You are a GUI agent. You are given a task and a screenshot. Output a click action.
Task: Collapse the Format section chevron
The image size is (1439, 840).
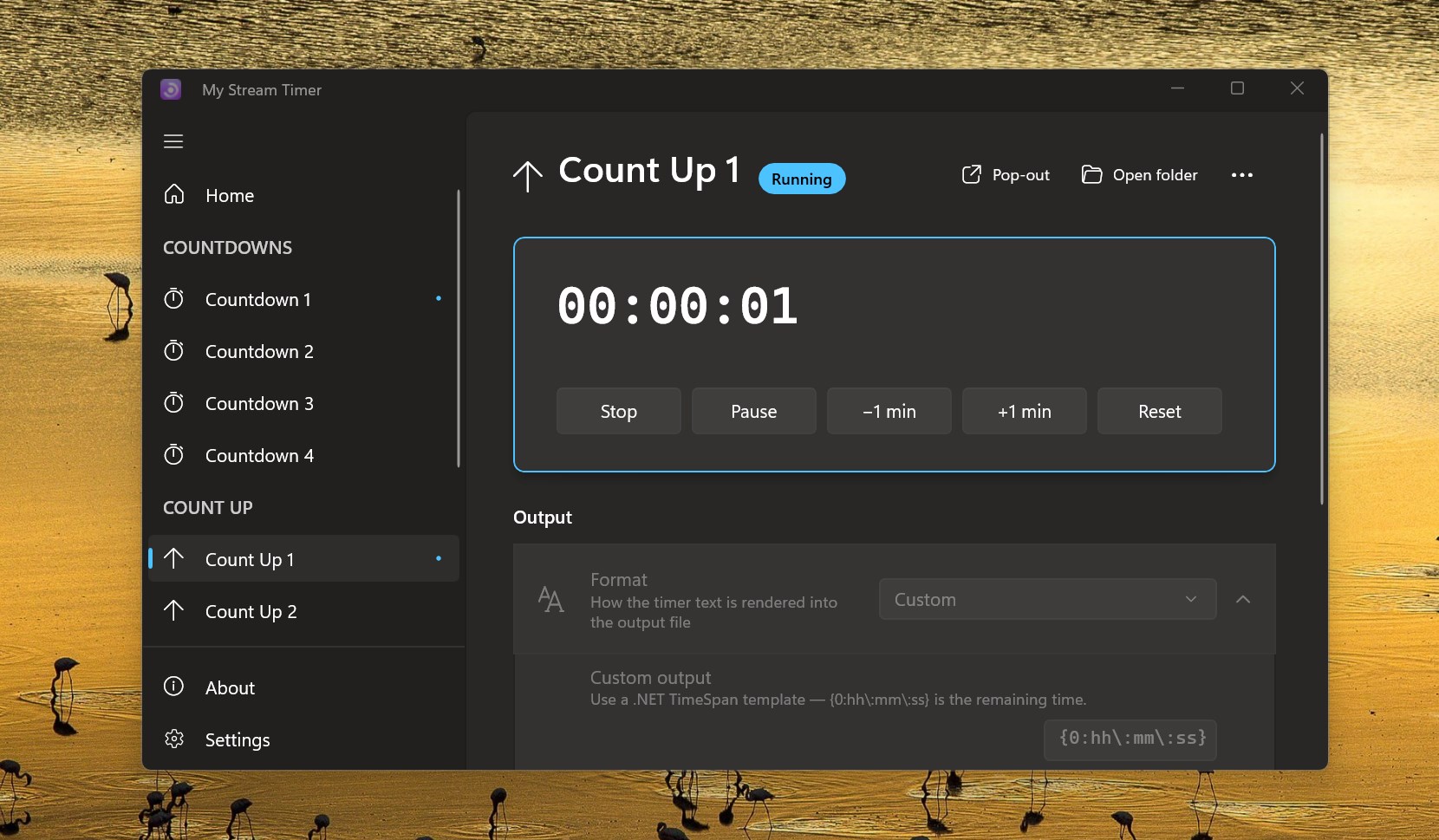[x=1243, y=599]
